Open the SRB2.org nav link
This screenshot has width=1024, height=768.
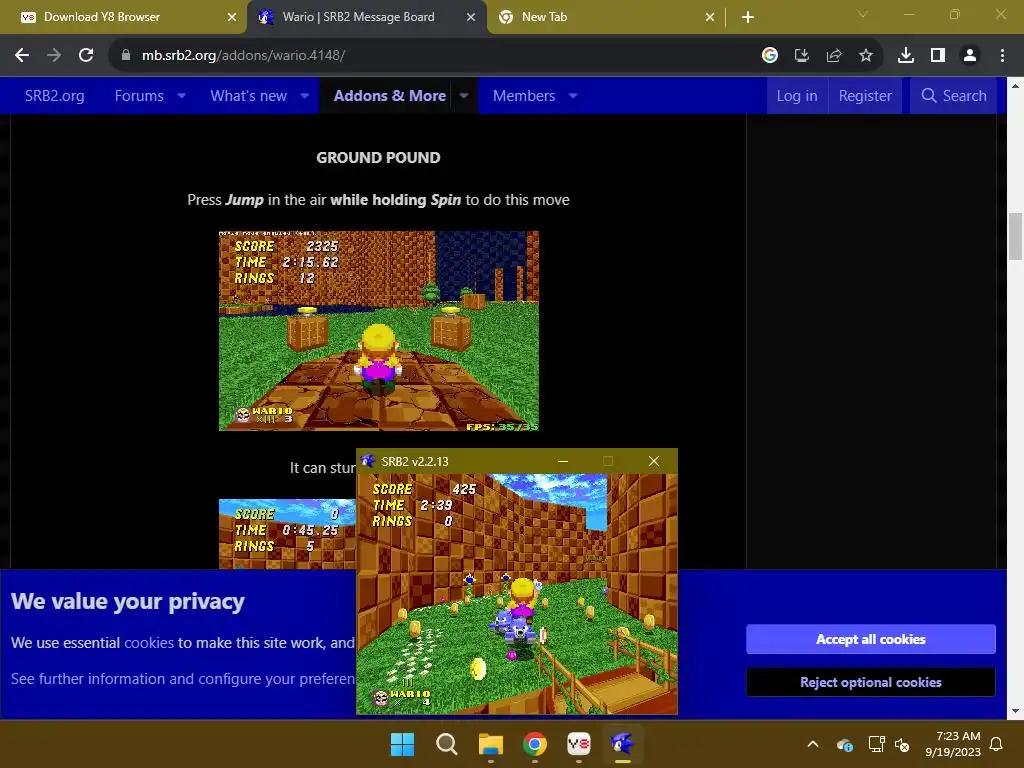[x=55, y=96]
